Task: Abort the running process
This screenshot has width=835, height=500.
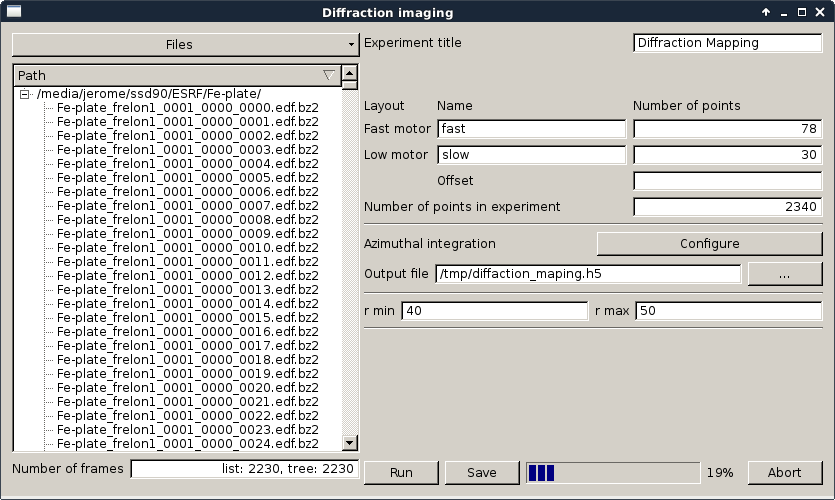Action: tap(784, 473)
